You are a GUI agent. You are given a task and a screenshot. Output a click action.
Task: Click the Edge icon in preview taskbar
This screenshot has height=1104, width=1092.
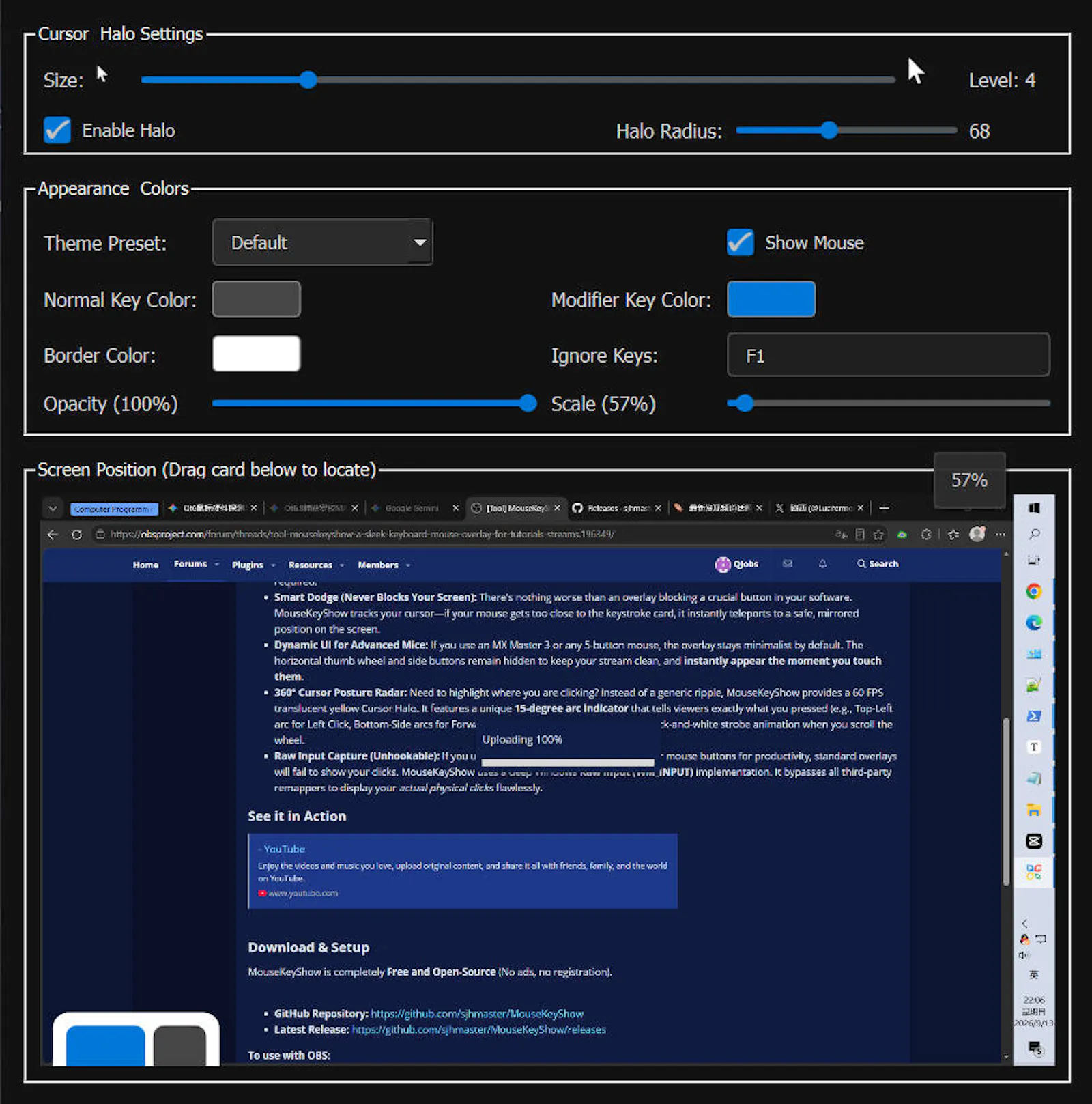pos(1034,623)
